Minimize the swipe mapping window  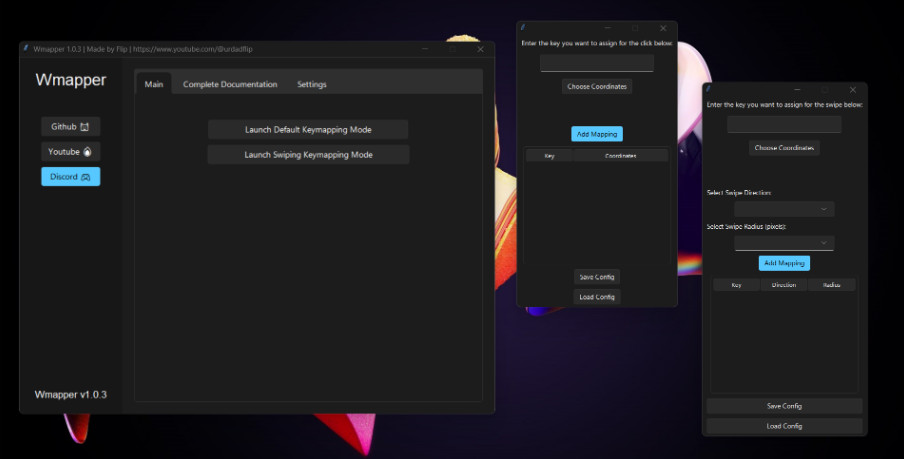coord(797,90)
